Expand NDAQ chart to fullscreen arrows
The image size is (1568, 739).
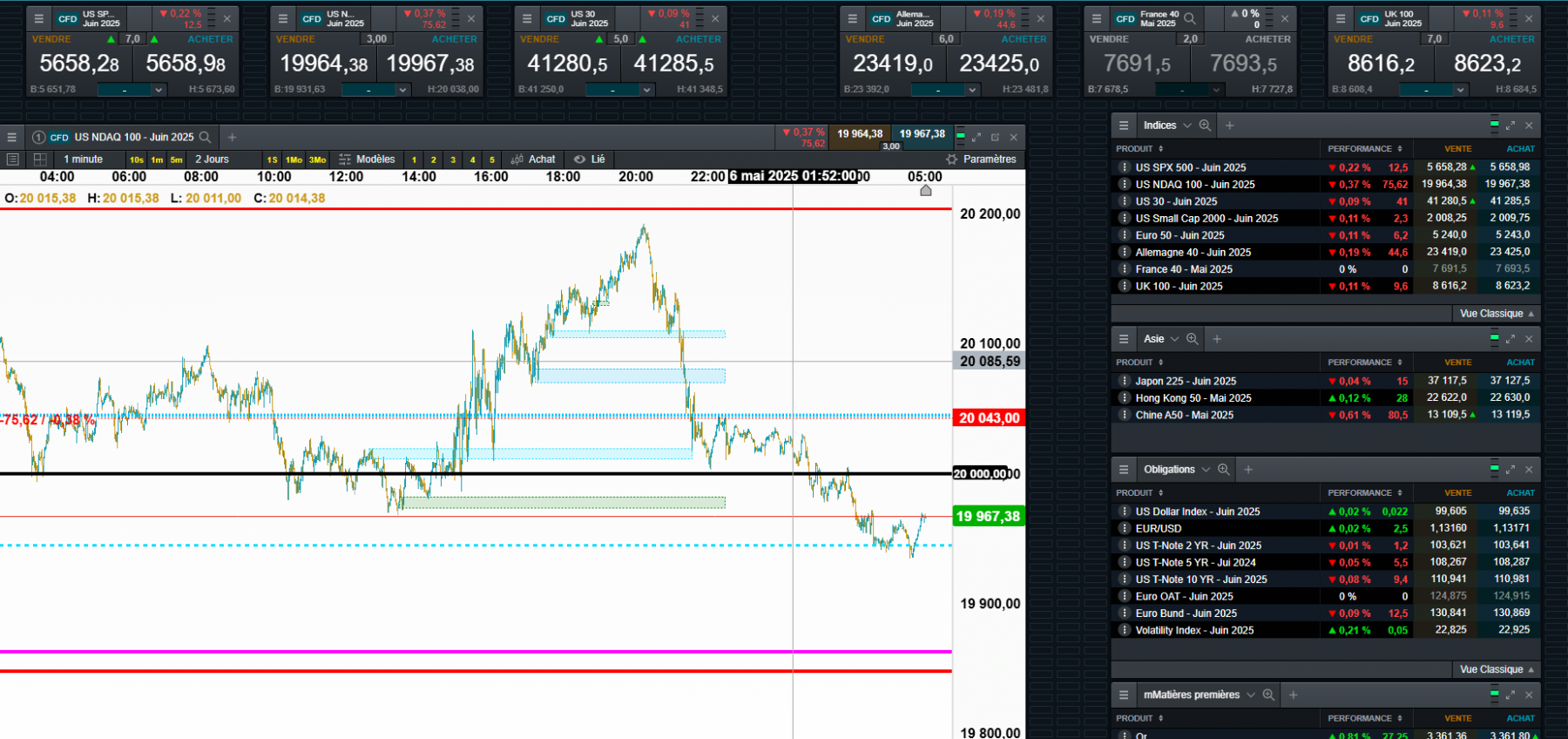pos(977,137)
